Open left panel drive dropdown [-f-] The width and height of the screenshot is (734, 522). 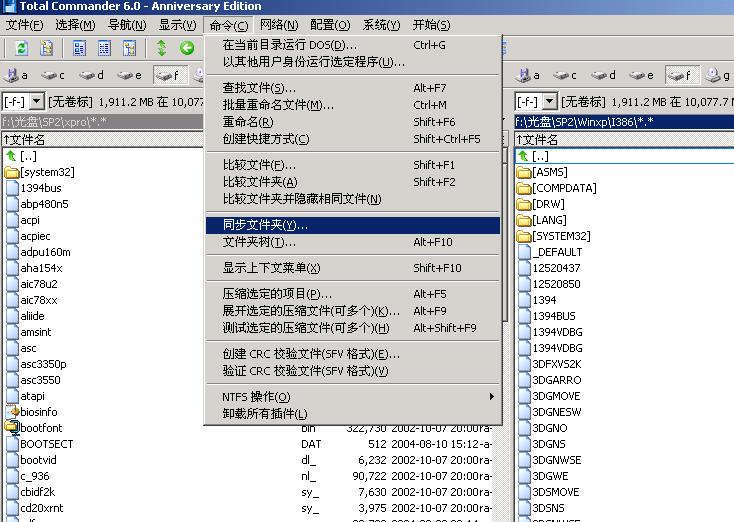[x=36, y=101]
